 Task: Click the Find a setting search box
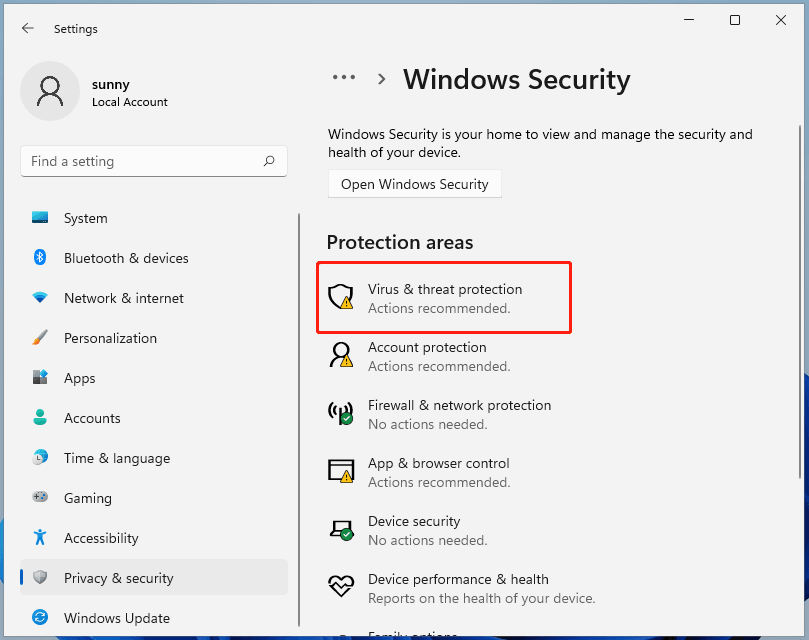point(140,161)
